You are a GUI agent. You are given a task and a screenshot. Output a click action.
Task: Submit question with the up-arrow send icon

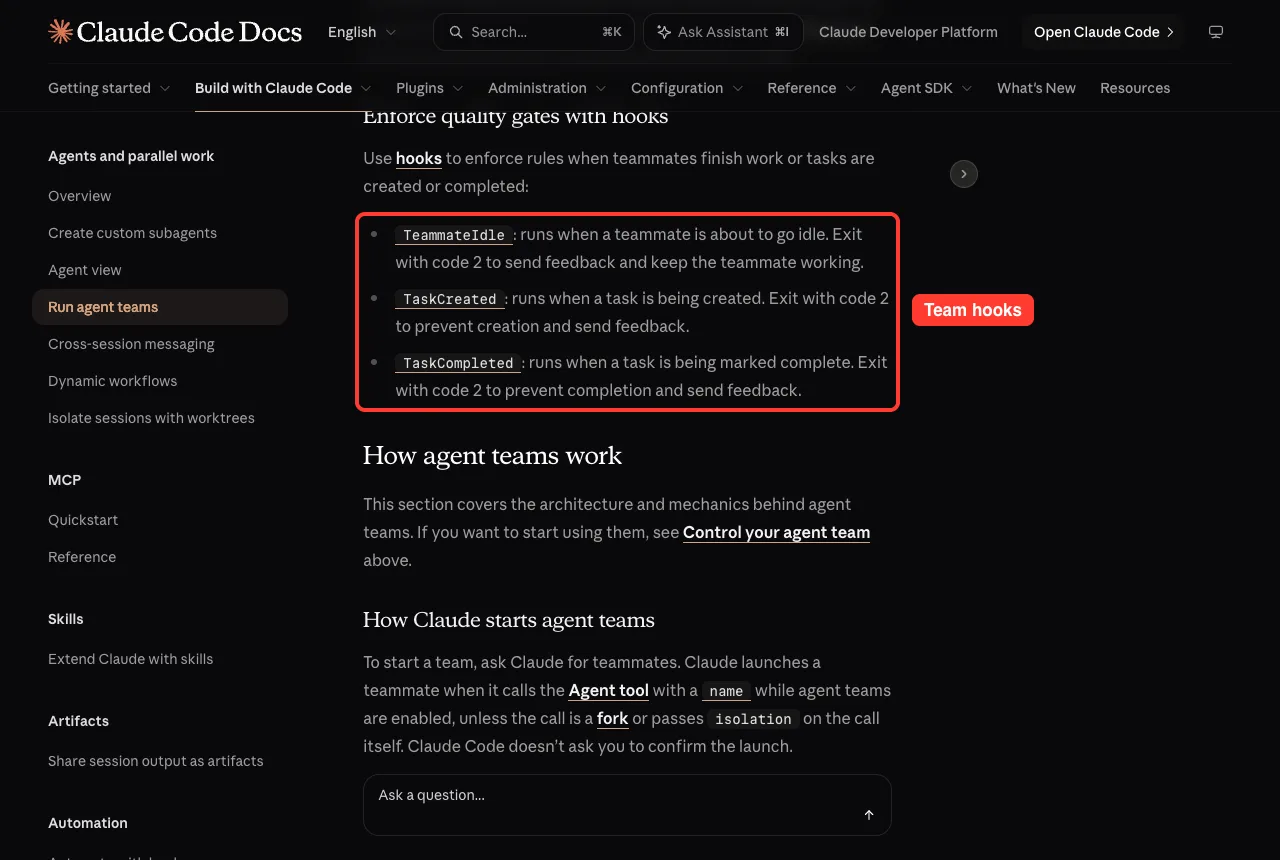point(869,815)
